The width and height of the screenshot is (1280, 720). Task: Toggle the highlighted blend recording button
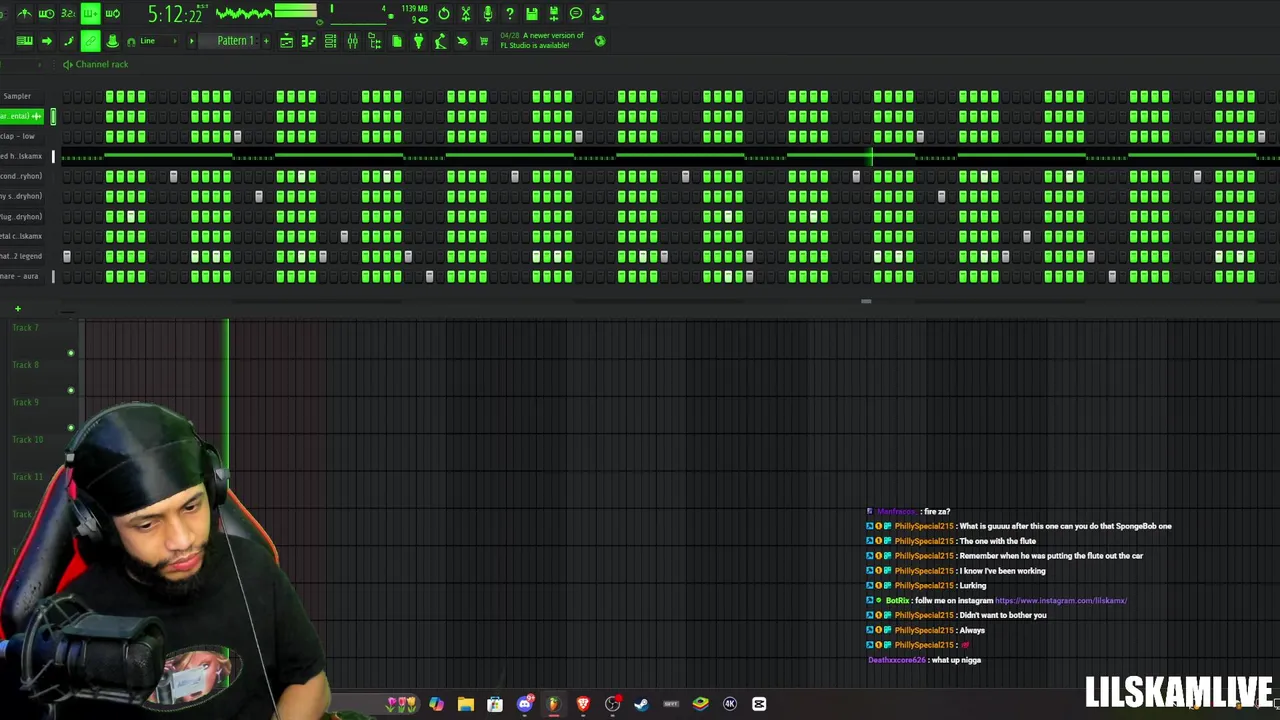click(90, 14)
